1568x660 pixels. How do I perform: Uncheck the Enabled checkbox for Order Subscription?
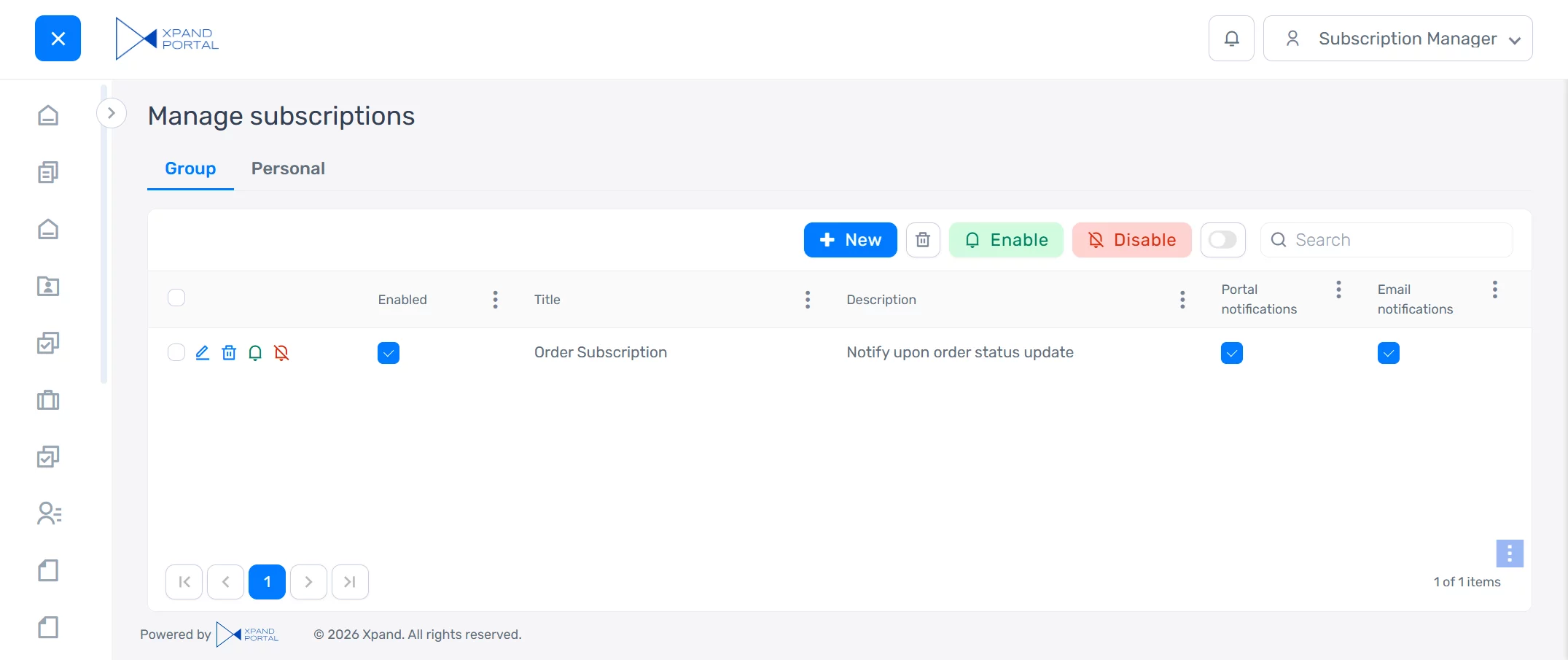point(389,353)
